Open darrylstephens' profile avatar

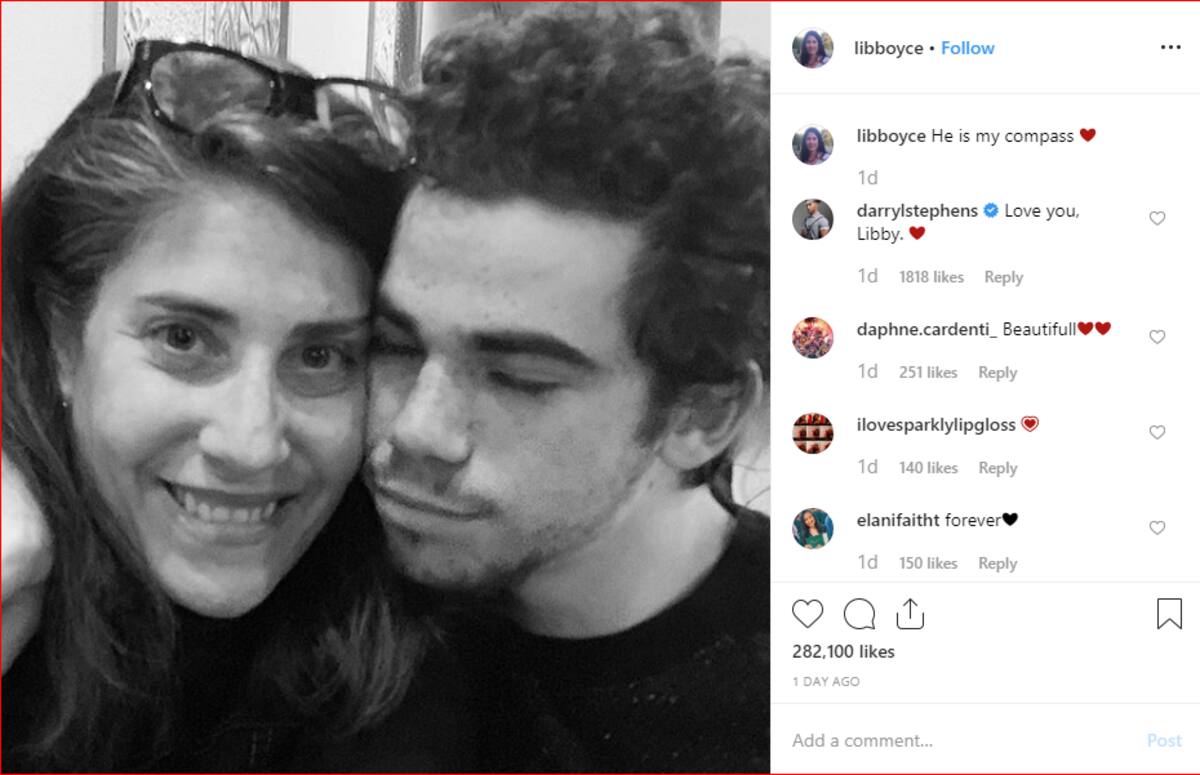[x=813, y=219]
